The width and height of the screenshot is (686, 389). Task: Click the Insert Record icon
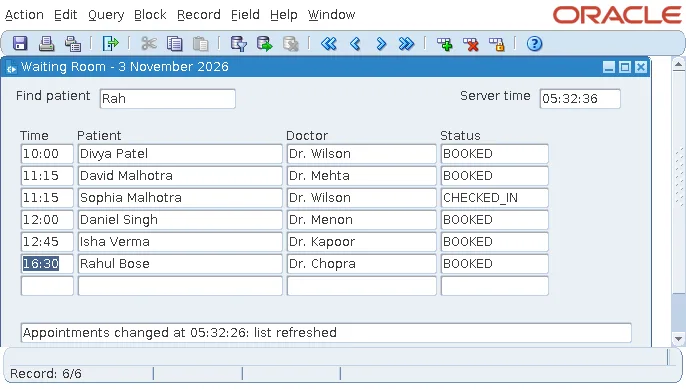(x=444, y=44)
